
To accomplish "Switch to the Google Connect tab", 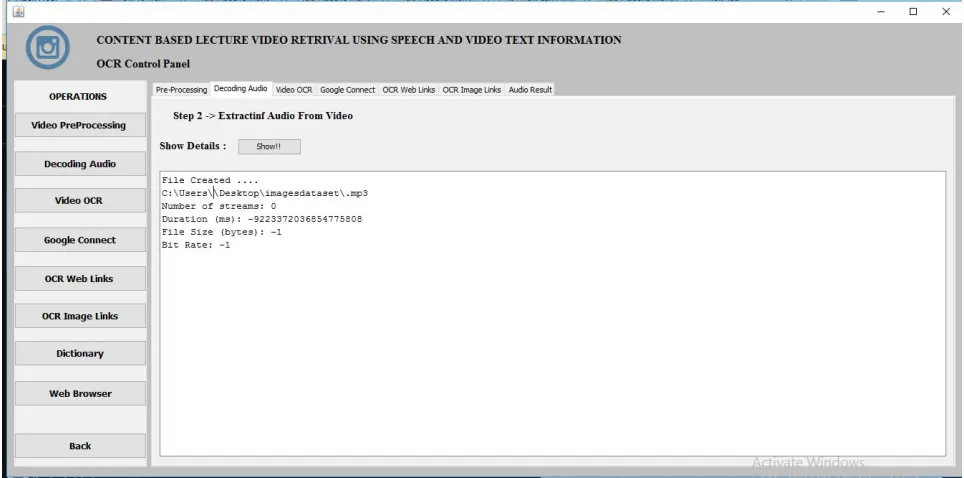I will [x=347, y=90].
